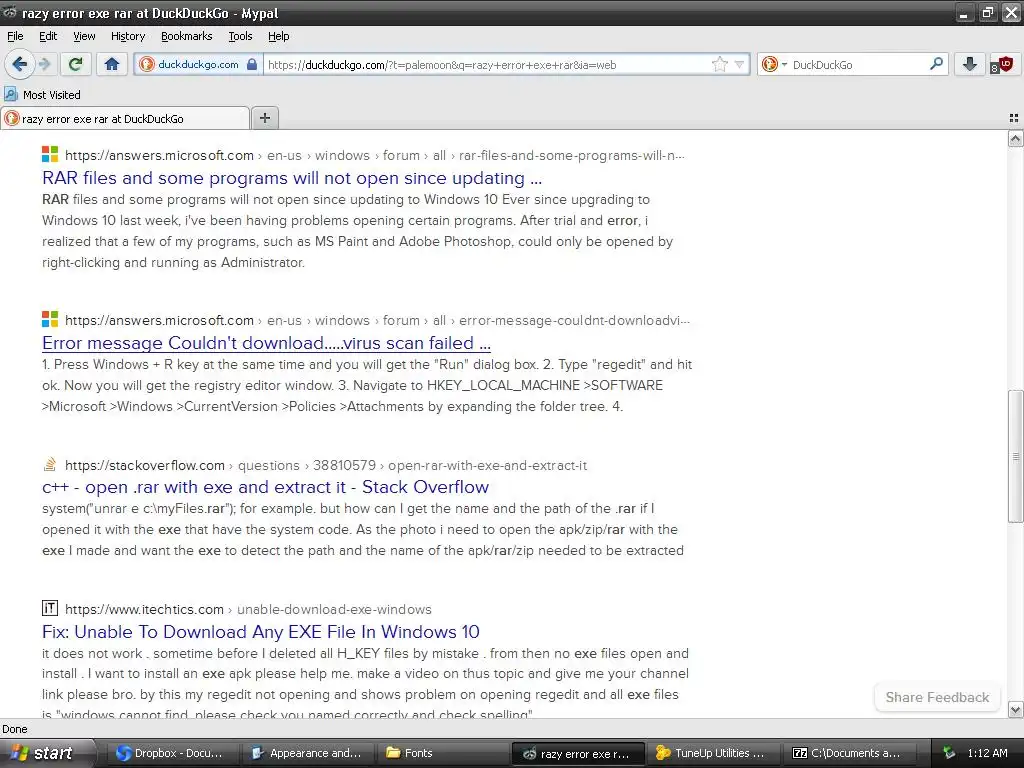
Task: Click the stackoverflow.com result URL
Action: click(x=145, y=466)
